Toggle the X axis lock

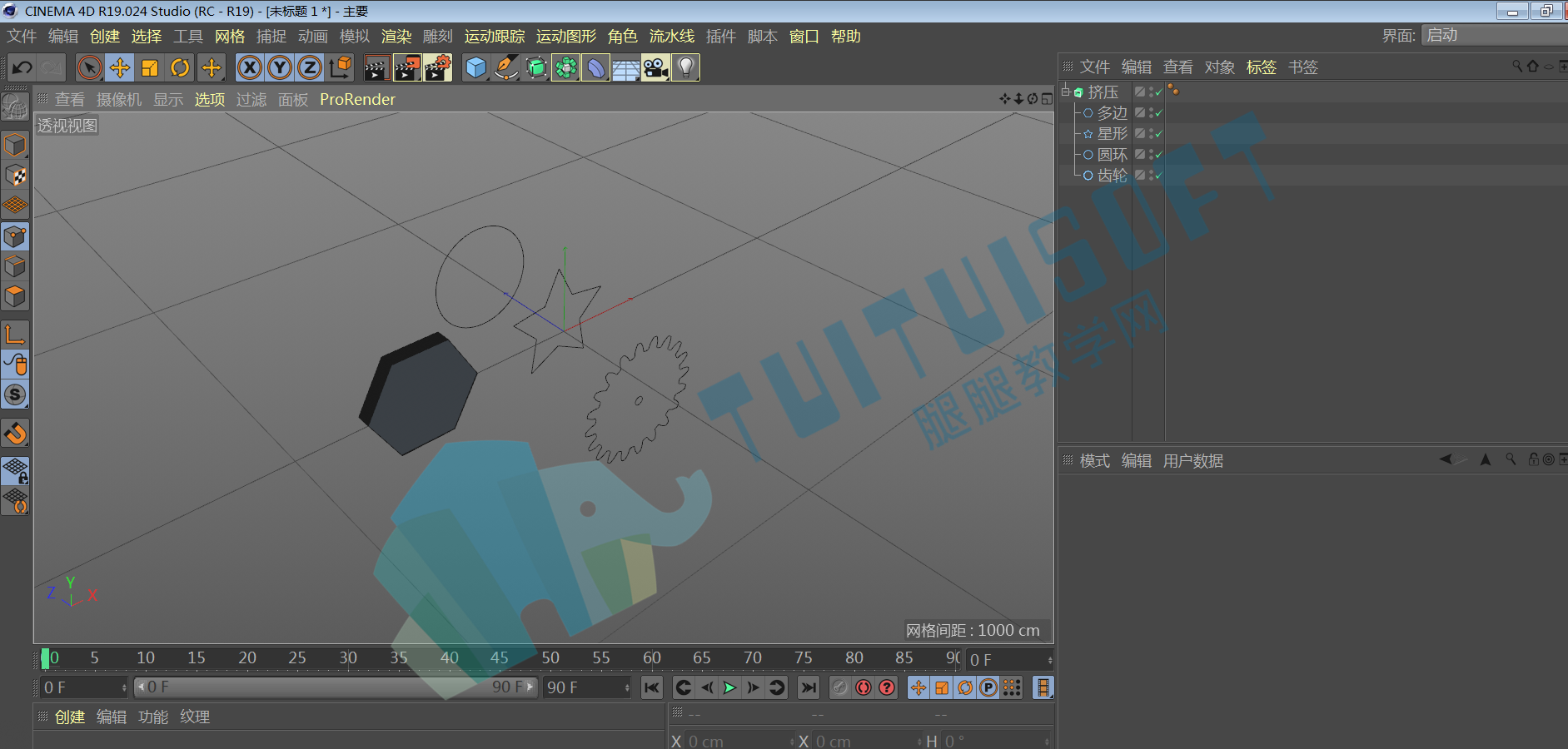pyautogui.click(x=249, y=67)
